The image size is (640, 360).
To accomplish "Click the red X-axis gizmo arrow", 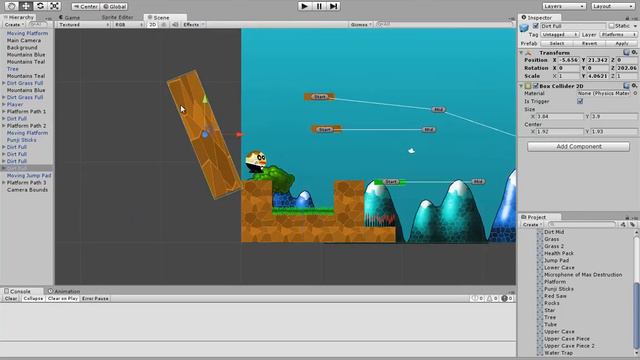I will coord(239,134).
